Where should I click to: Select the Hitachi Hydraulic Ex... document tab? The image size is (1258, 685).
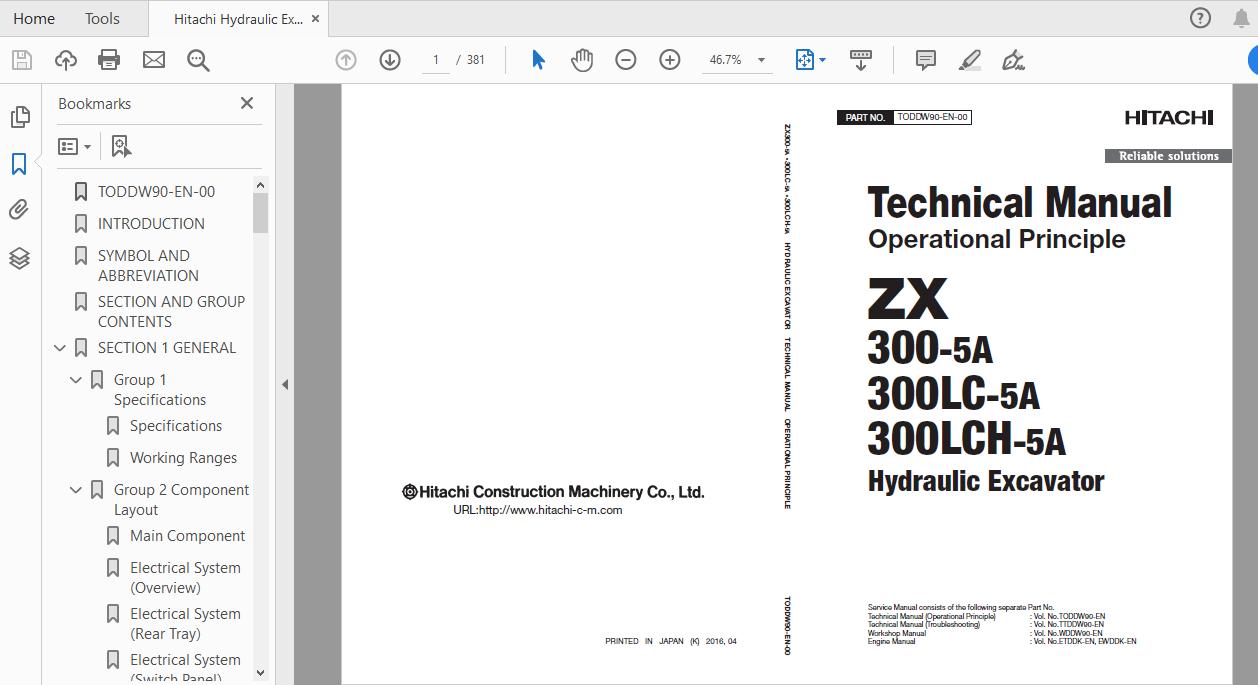pyautogui.click(x=238, y=18)
